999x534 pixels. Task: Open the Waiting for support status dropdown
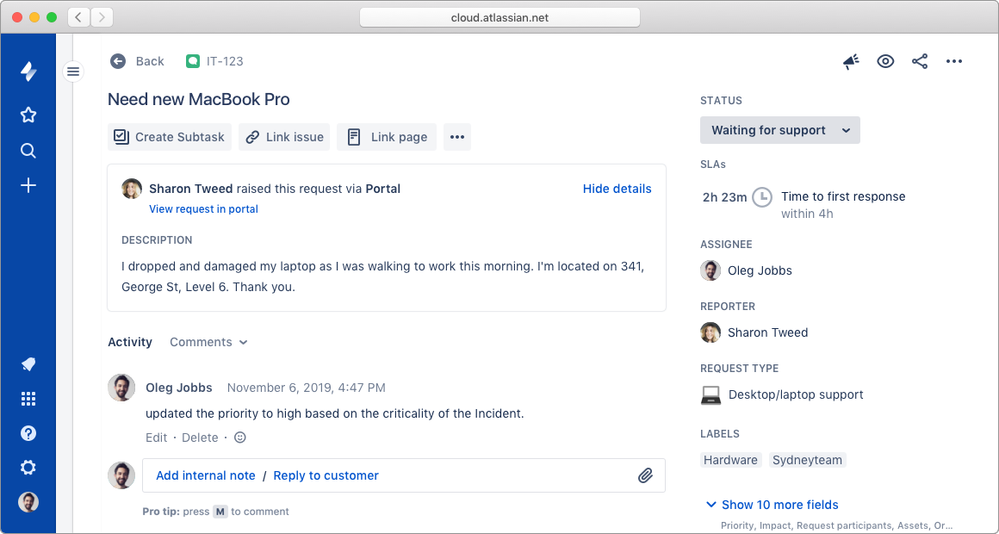[x=780, y=130]
